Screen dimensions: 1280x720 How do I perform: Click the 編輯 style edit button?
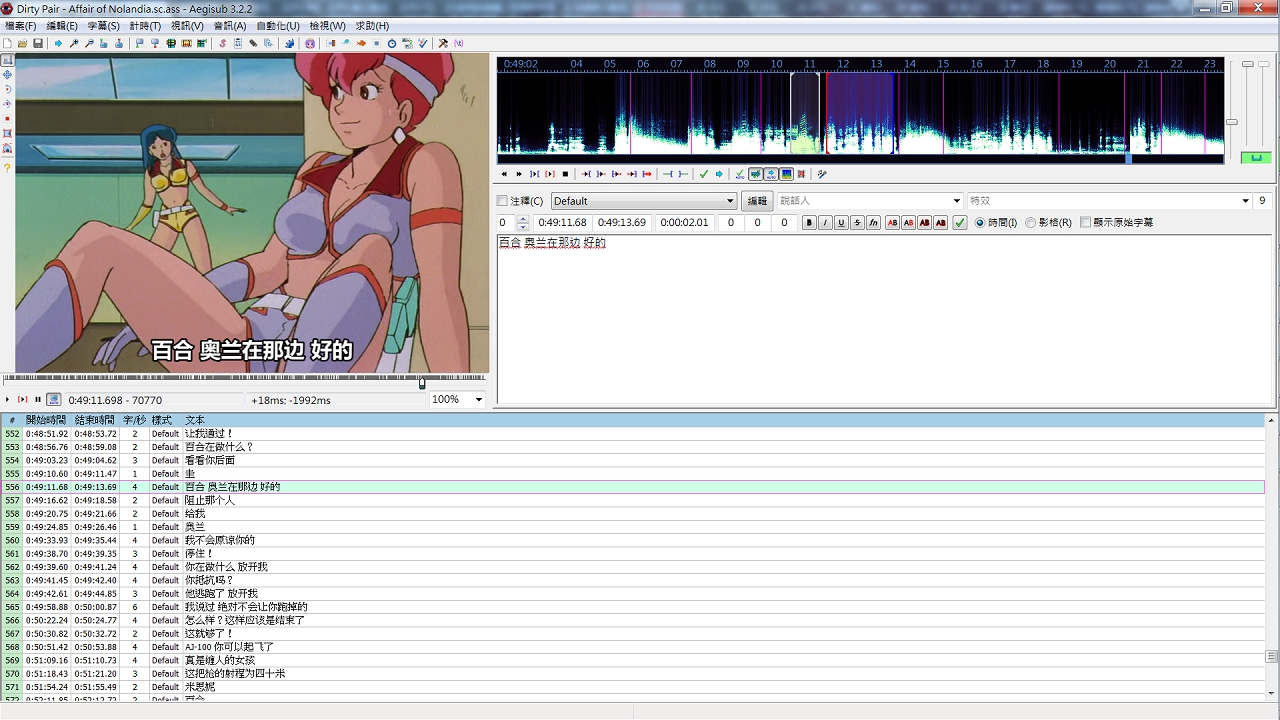[x=758, y=201]
